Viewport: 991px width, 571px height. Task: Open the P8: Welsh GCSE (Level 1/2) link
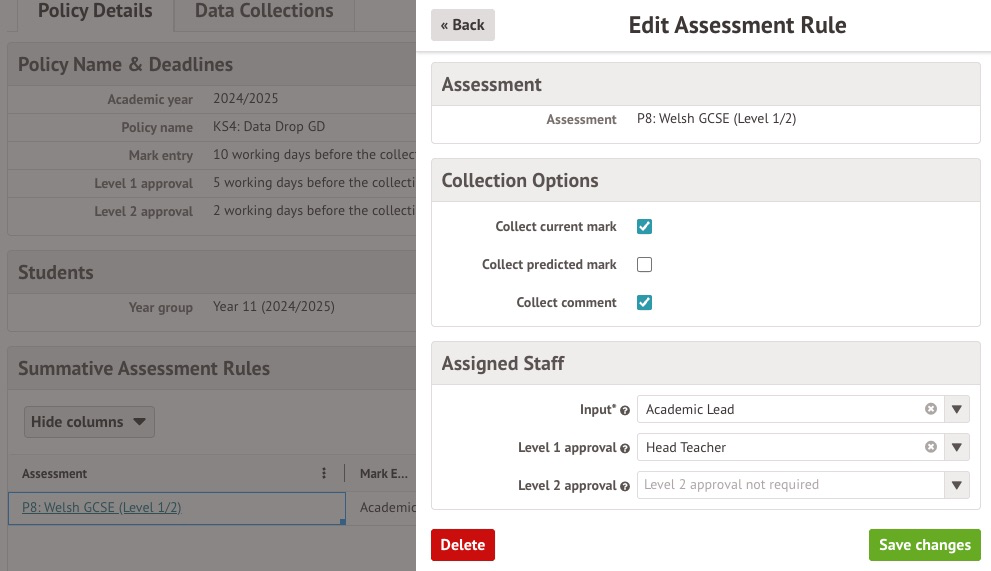point(101,507)
